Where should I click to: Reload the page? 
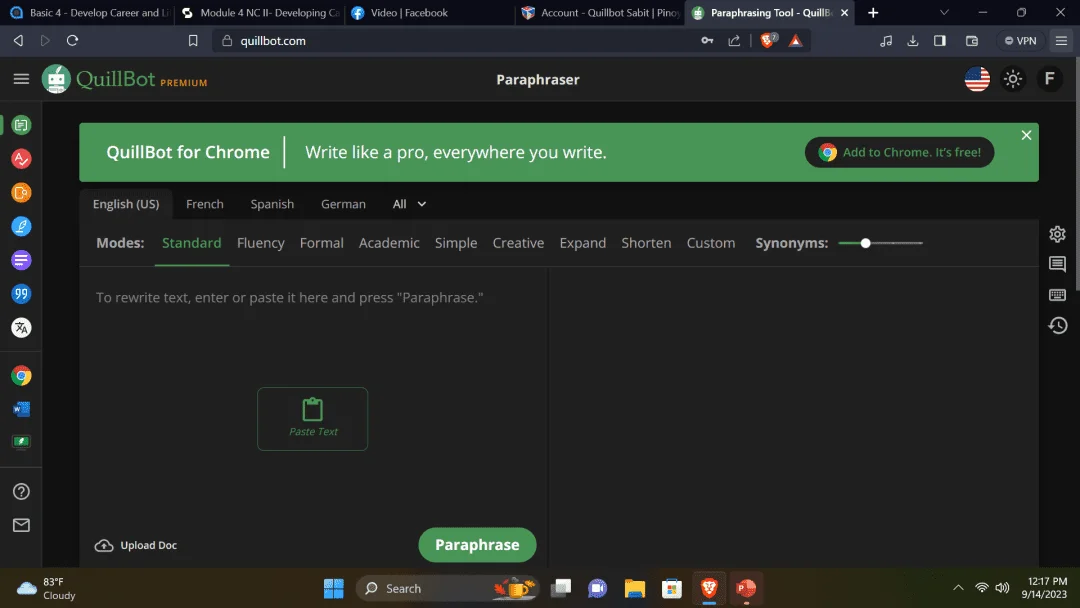72,41
